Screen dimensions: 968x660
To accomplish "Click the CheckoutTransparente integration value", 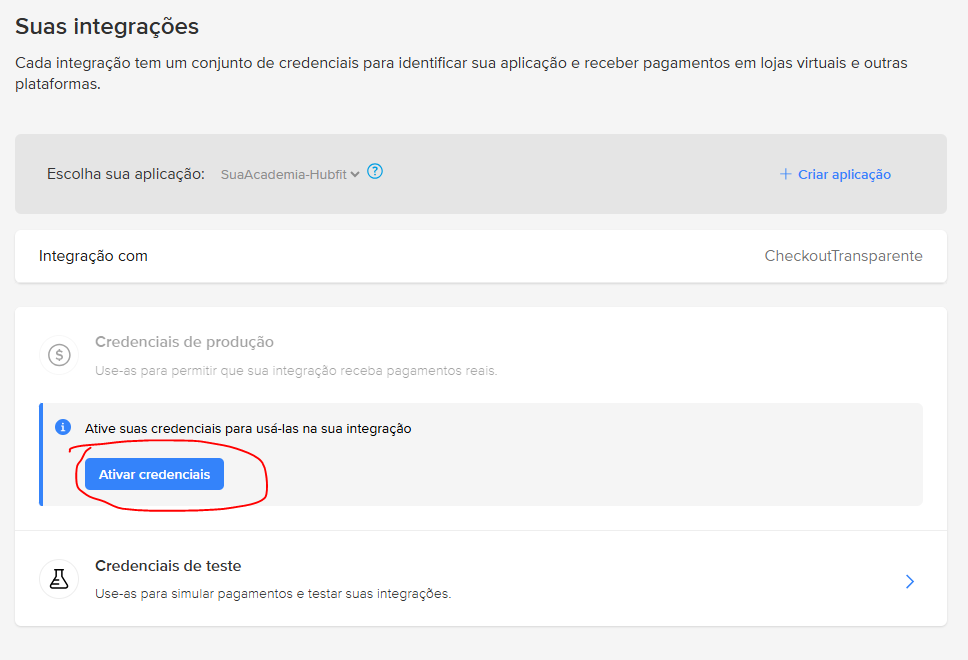I will point(843,256).
